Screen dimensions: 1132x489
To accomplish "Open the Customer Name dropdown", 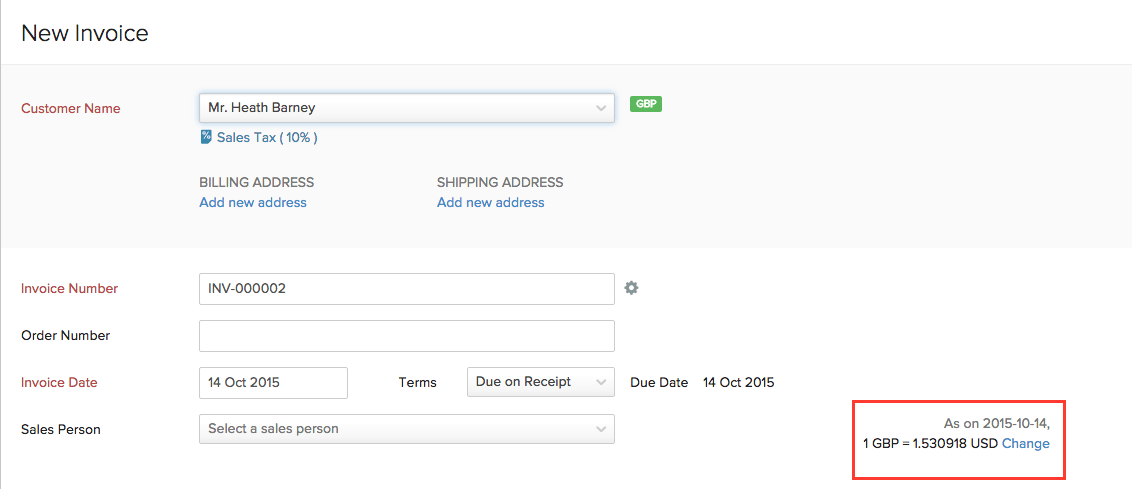I will tap(406, 108).
